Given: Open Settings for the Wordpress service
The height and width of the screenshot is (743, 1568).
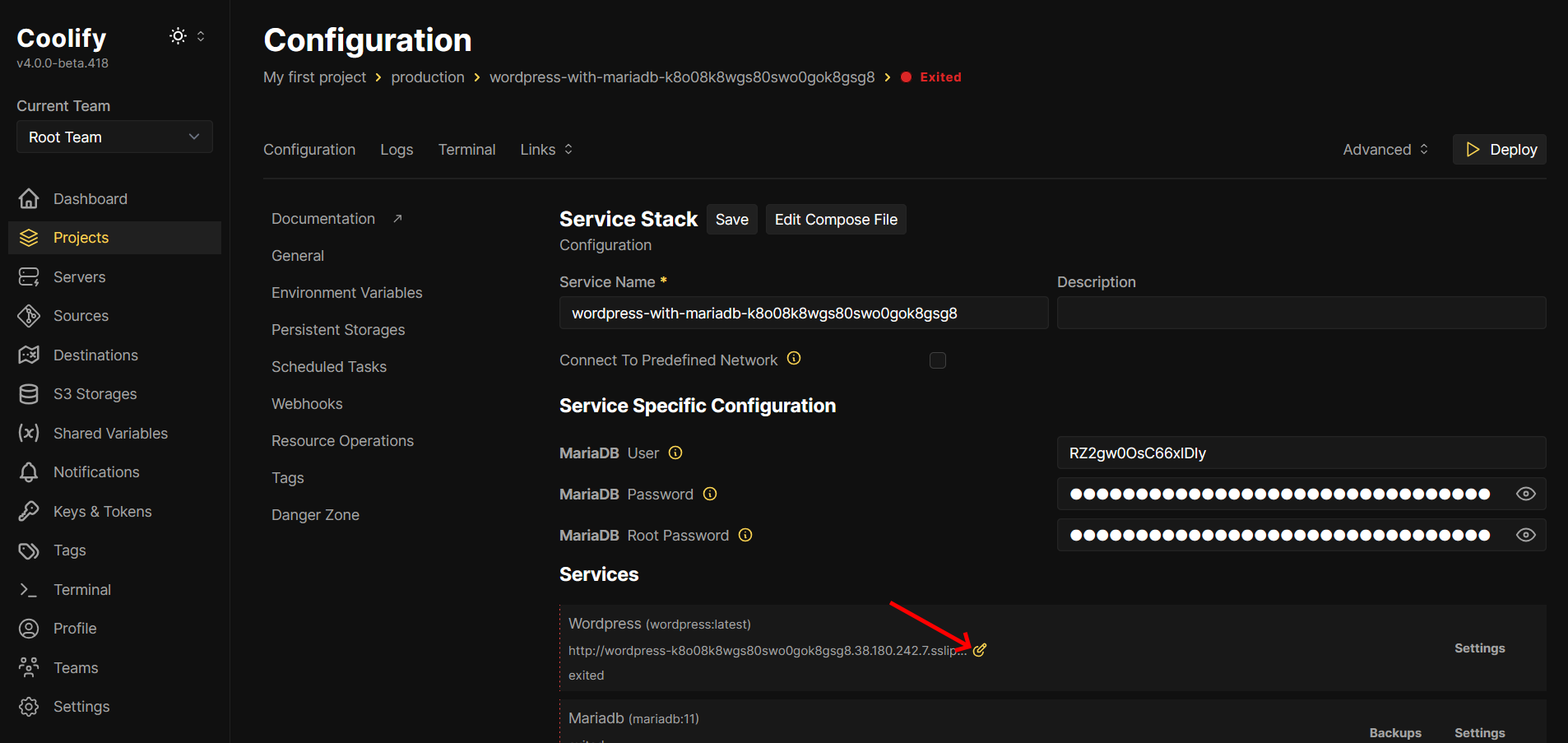Looking at the screenshot, I should point(1479,648).
